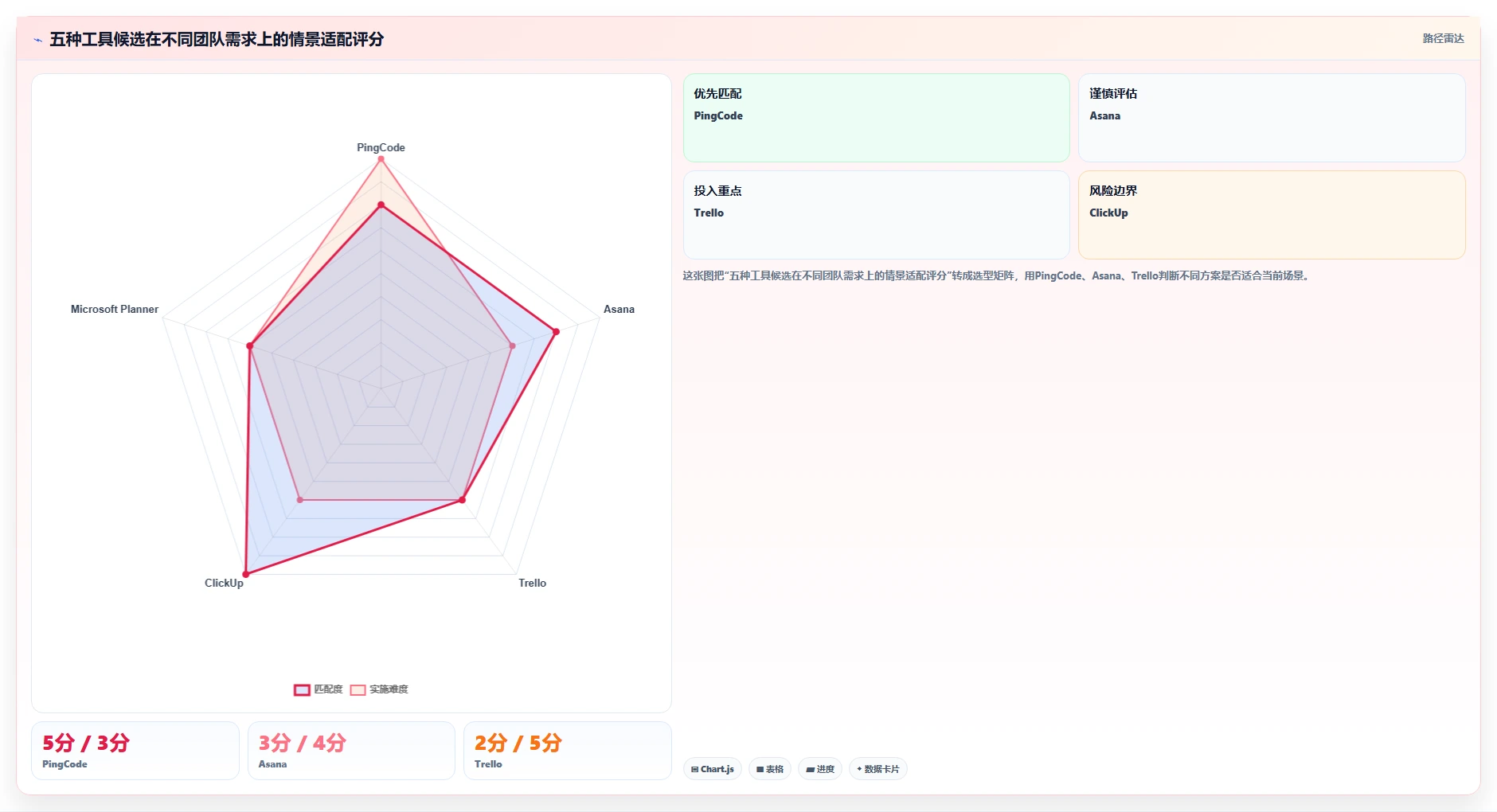Click the top PingCode 实施难度 data point

tap(381, 159)
